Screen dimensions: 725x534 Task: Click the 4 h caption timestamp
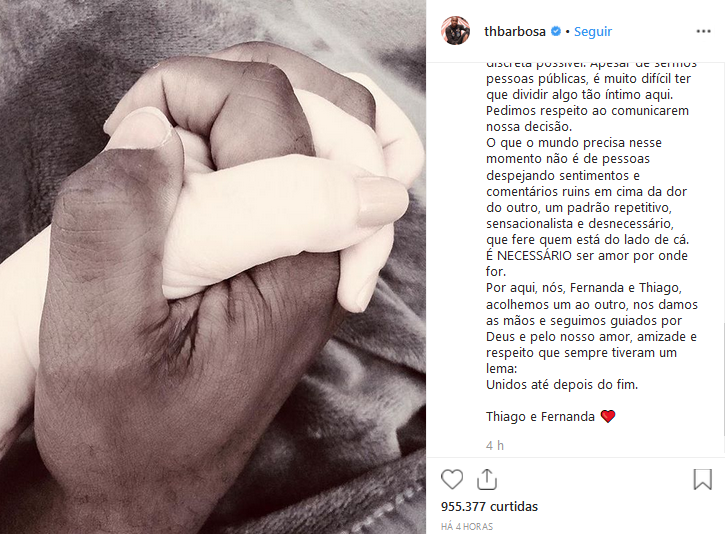[x=495, y=446]
